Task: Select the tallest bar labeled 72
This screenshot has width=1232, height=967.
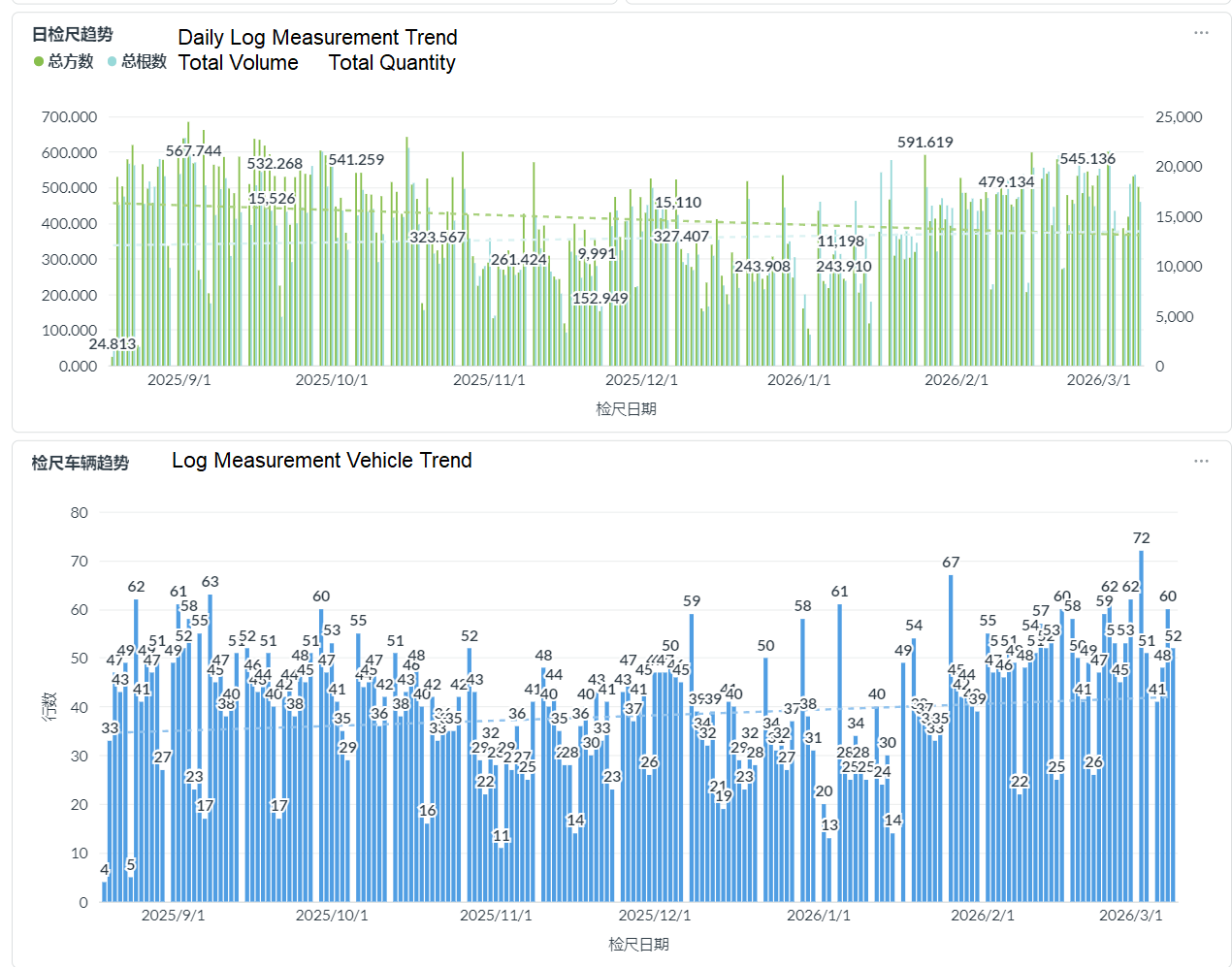Action: coord(1141,727)
